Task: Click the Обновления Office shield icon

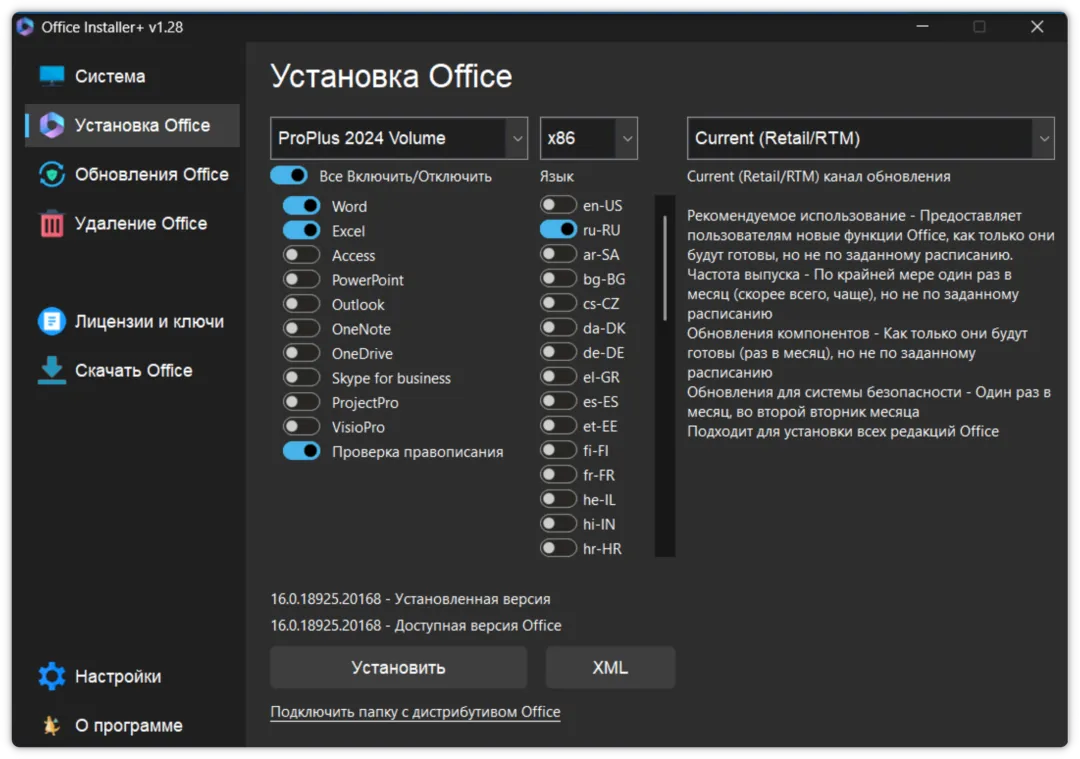Action: coord(52,174)
